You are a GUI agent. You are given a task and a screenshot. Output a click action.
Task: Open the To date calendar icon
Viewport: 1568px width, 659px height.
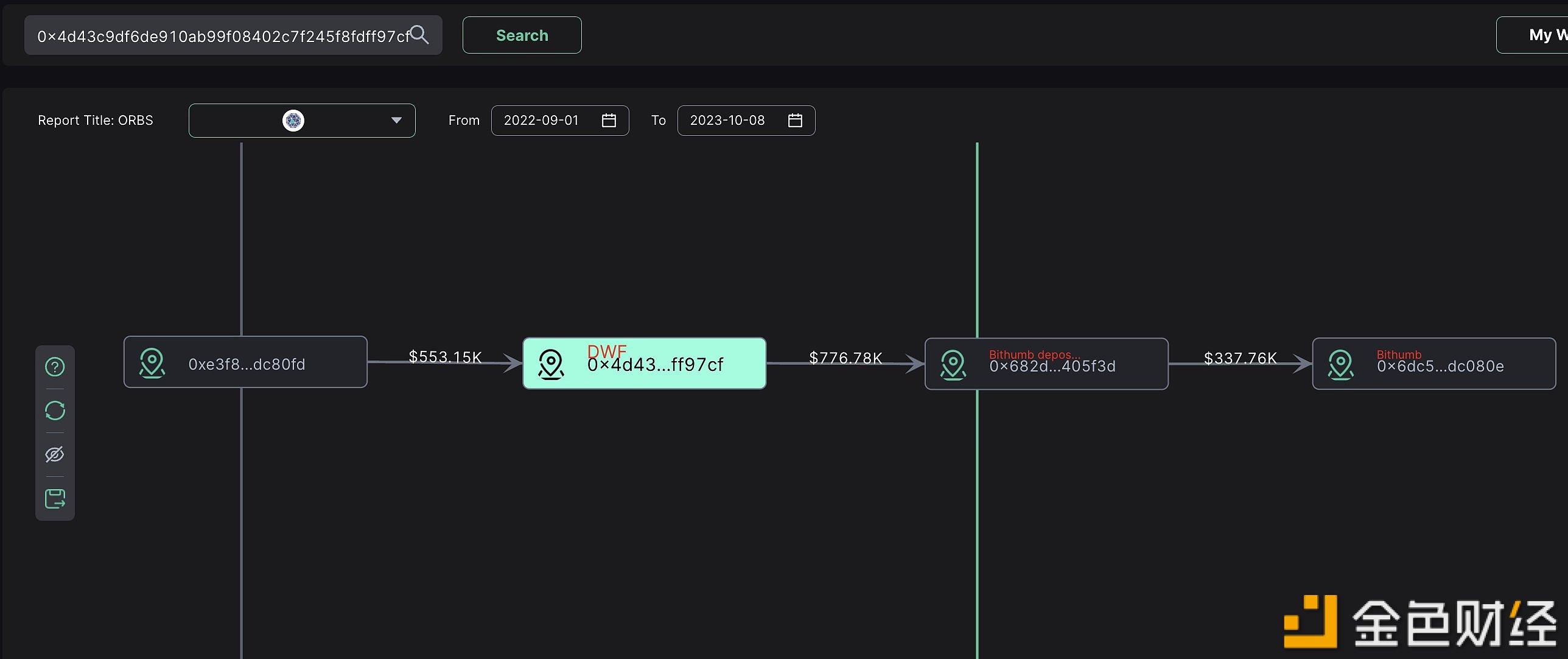[795, 121]
